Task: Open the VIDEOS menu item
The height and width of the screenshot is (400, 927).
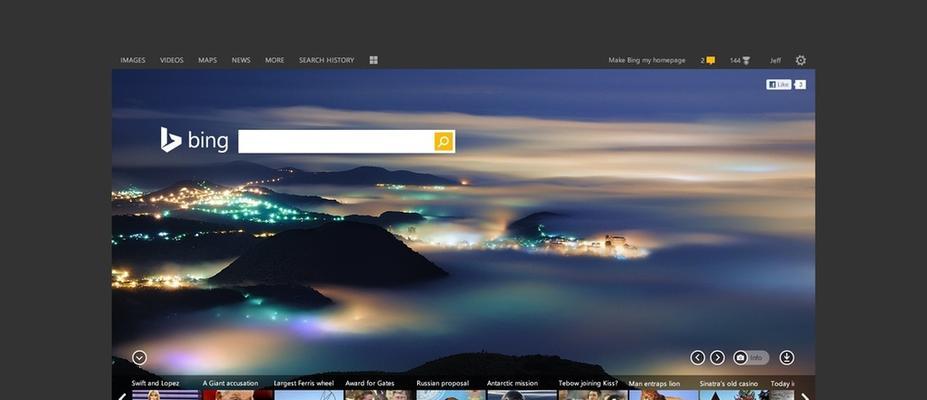Action: 171,60
